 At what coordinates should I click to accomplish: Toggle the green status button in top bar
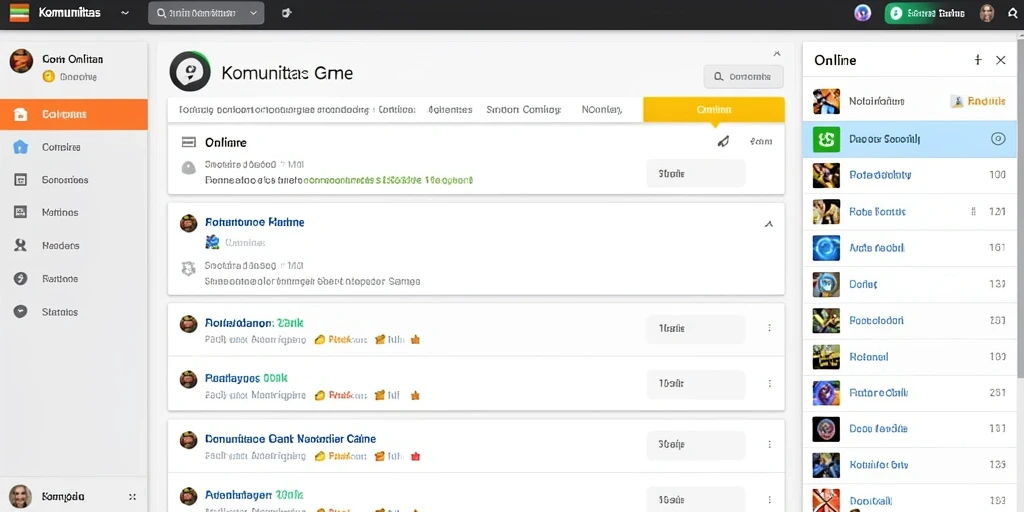[x=927, y=13]
